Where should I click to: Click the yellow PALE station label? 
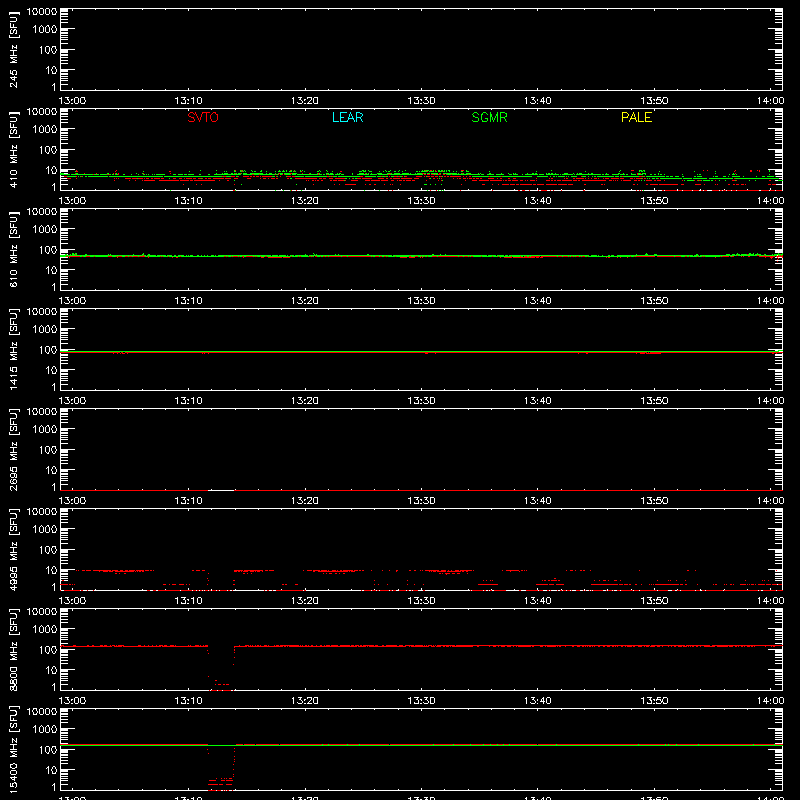point(636,117)
